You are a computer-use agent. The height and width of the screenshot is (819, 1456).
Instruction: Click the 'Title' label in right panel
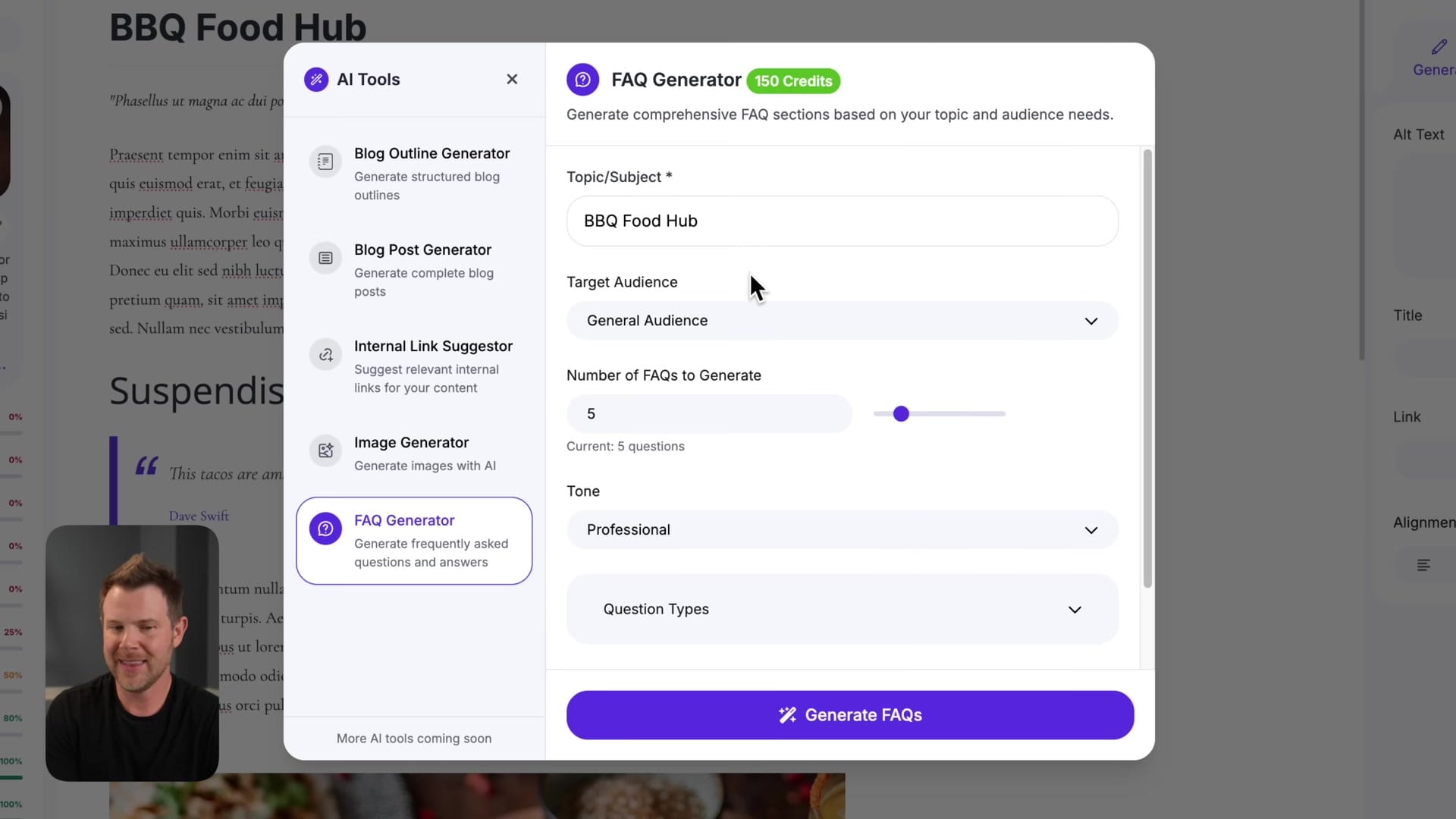pos(1407,315)
